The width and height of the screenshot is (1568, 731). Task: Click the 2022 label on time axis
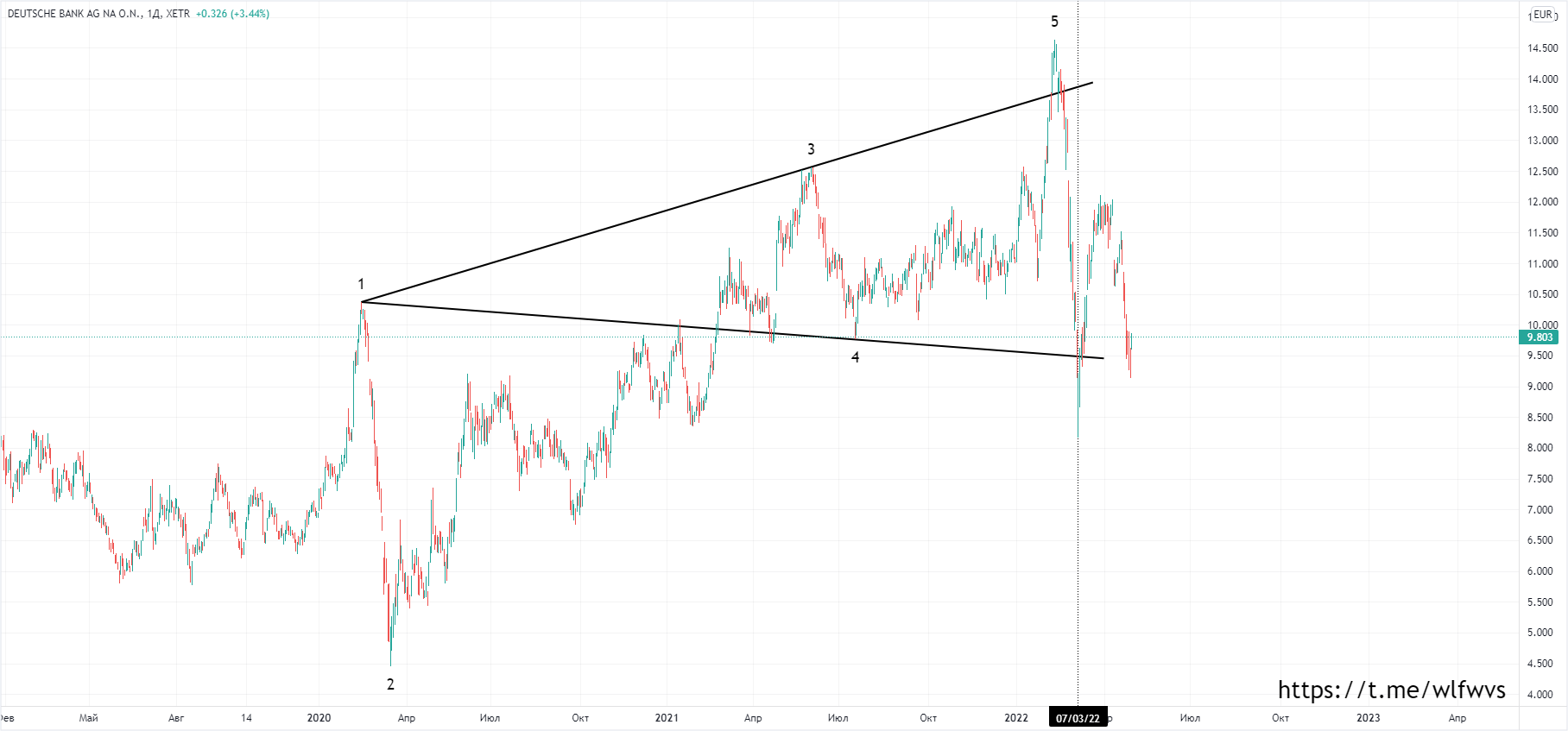(1016, 718)
